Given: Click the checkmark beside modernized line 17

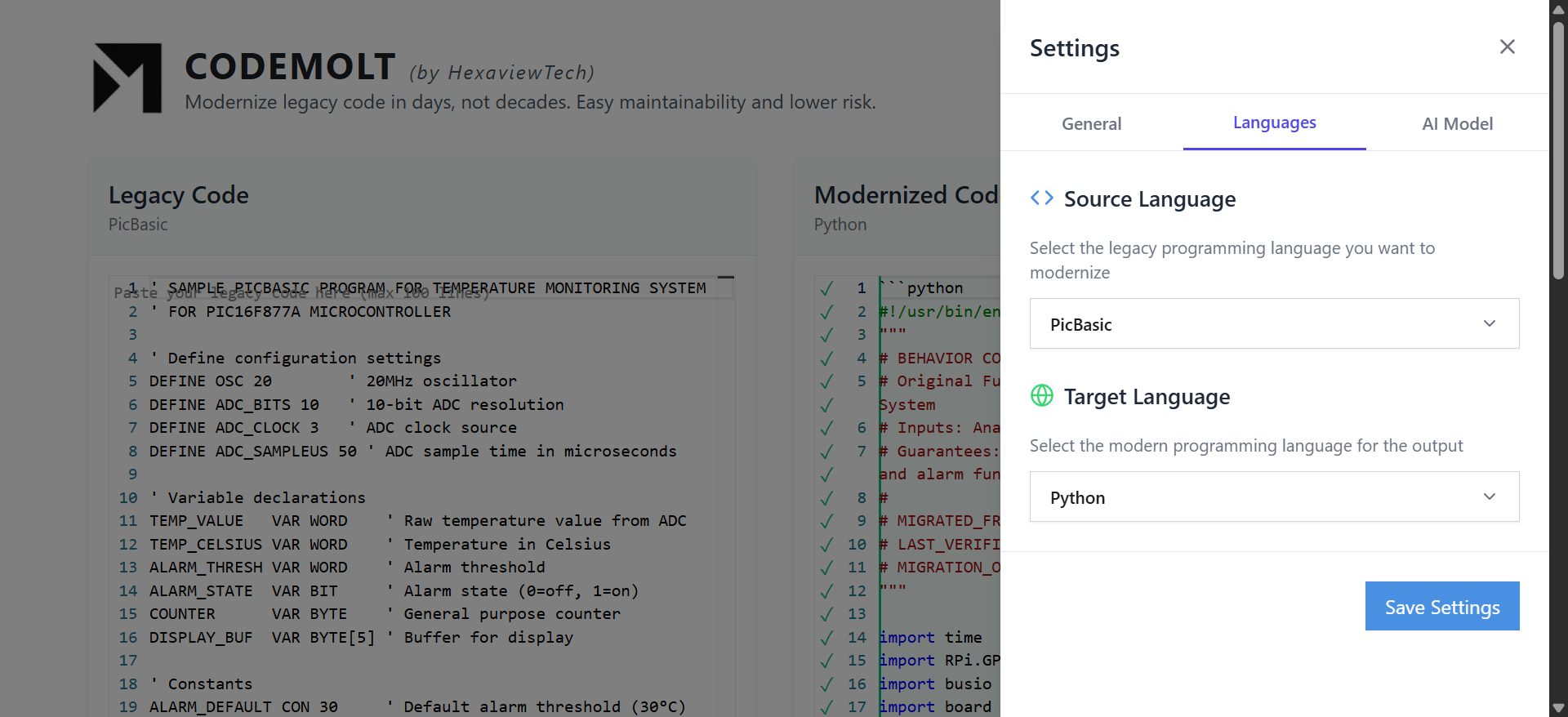Looking at the screenshot, I should [826, 707].
